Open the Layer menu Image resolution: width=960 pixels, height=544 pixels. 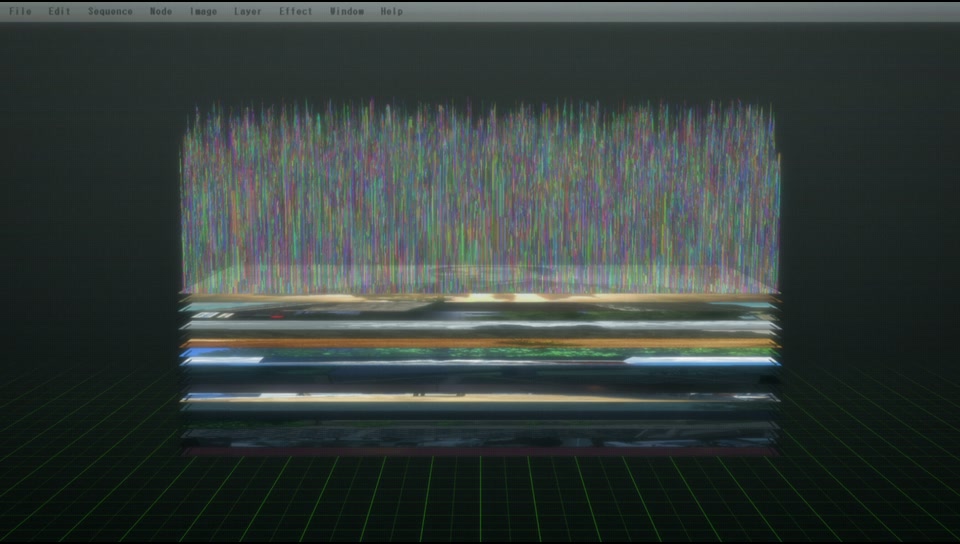point(248,11)
